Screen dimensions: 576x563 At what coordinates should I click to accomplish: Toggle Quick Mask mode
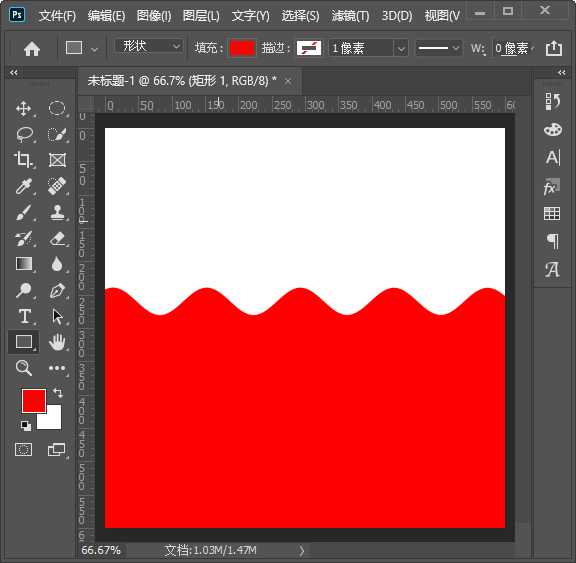(24, 450)
